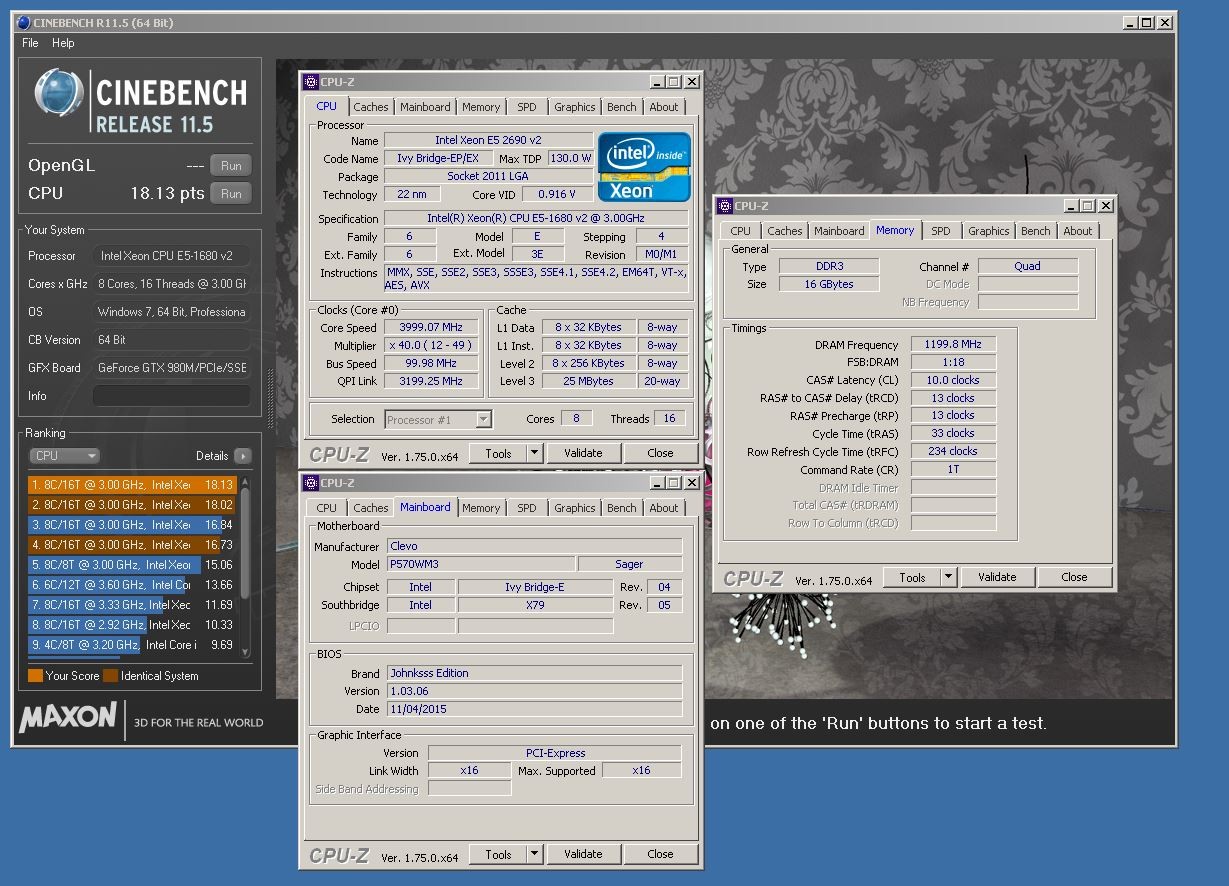This screenshot has width=1229, height=886.
Task: Click DRAM Frequency value 1199.8 MHz
Action: click(x=953, y=345)
